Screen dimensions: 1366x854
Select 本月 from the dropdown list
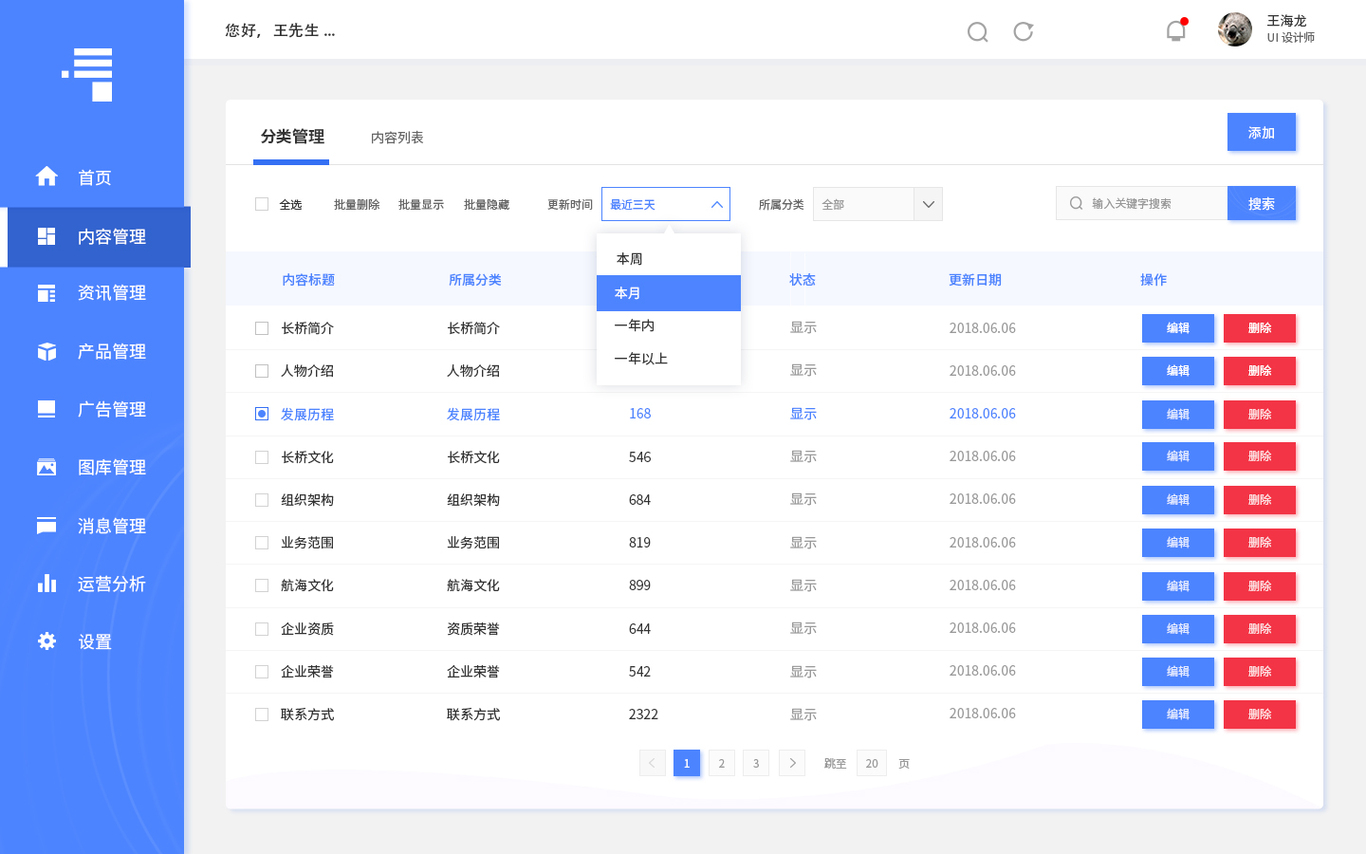[x=668, y=293]
